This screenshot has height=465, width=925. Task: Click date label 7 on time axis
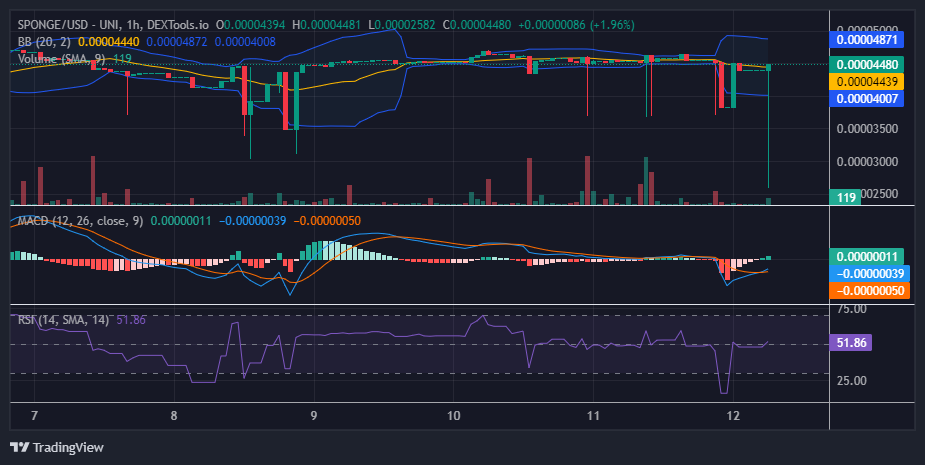pyautogui.click(x=34, y=415)
